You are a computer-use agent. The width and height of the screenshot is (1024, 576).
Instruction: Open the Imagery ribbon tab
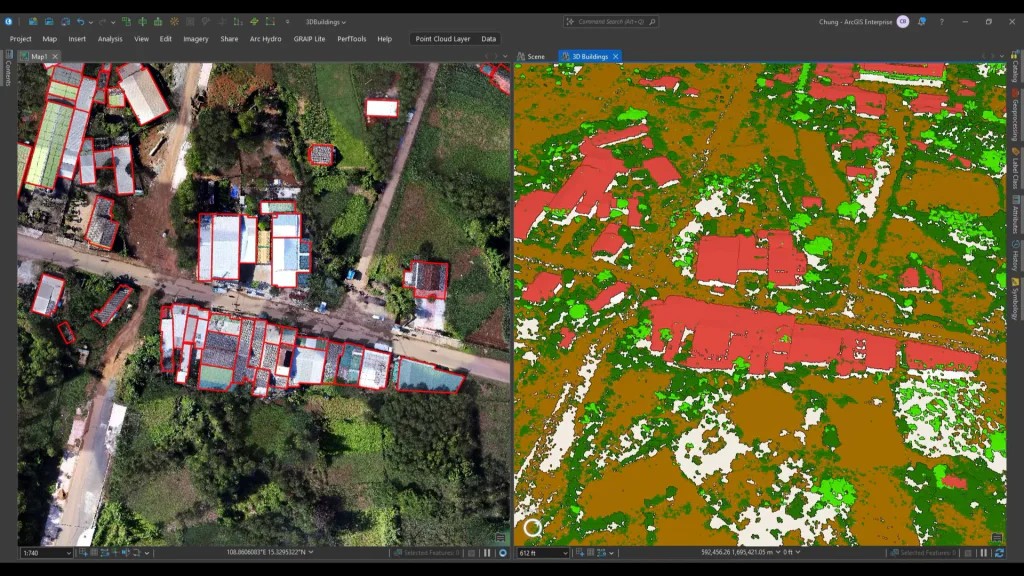[195, 39]
